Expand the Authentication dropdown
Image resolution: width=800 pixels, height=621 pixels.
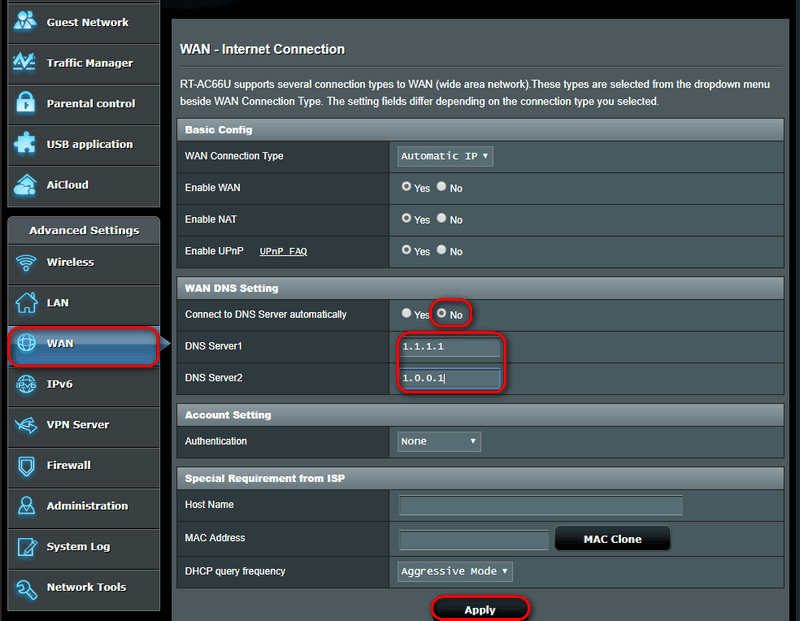coord(439,441)
